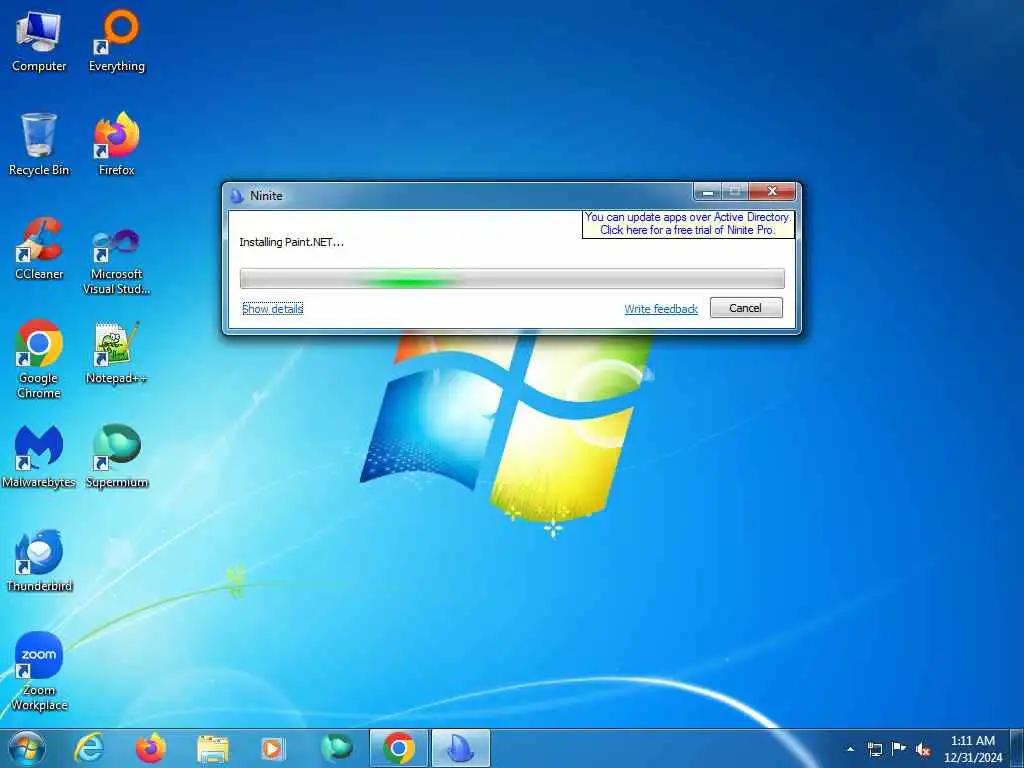Screen dimensions: 1024x768
Task: Cancel the Ninite installation
Action: tap(746, 308)
